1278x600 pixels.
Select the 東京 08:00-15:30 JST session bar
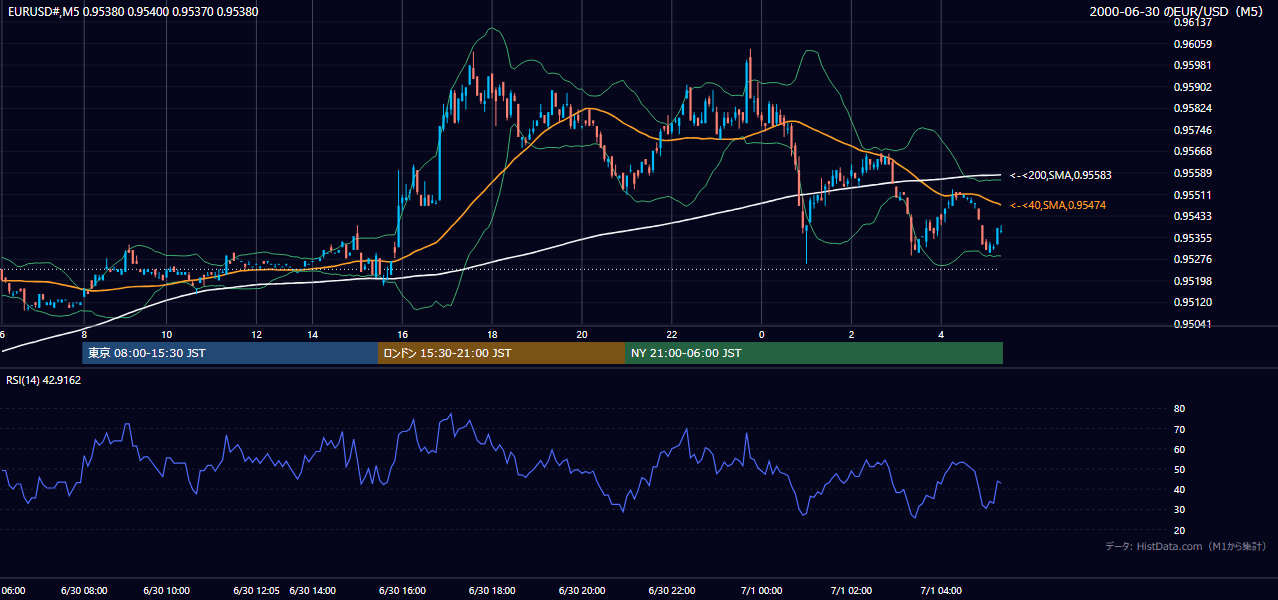pyautogui.click(x=230, y=353)
